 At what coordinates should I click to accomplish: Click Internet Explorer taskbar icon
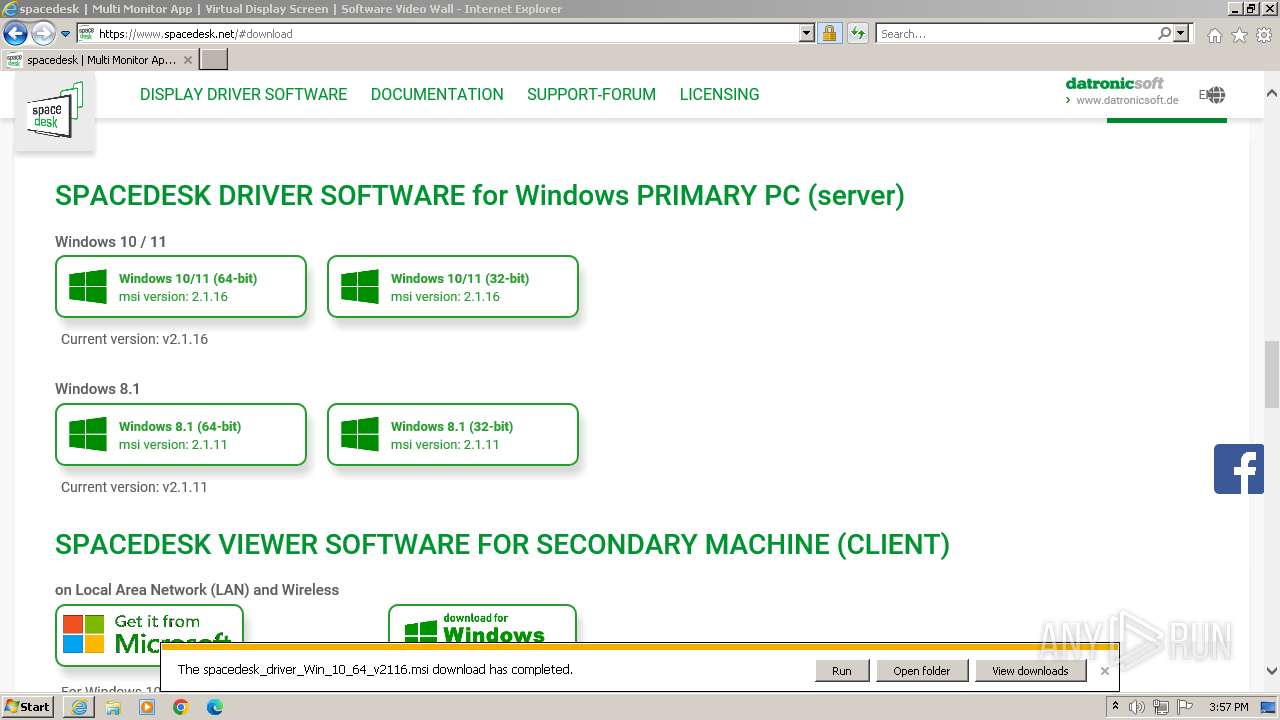tap(79, 707)
